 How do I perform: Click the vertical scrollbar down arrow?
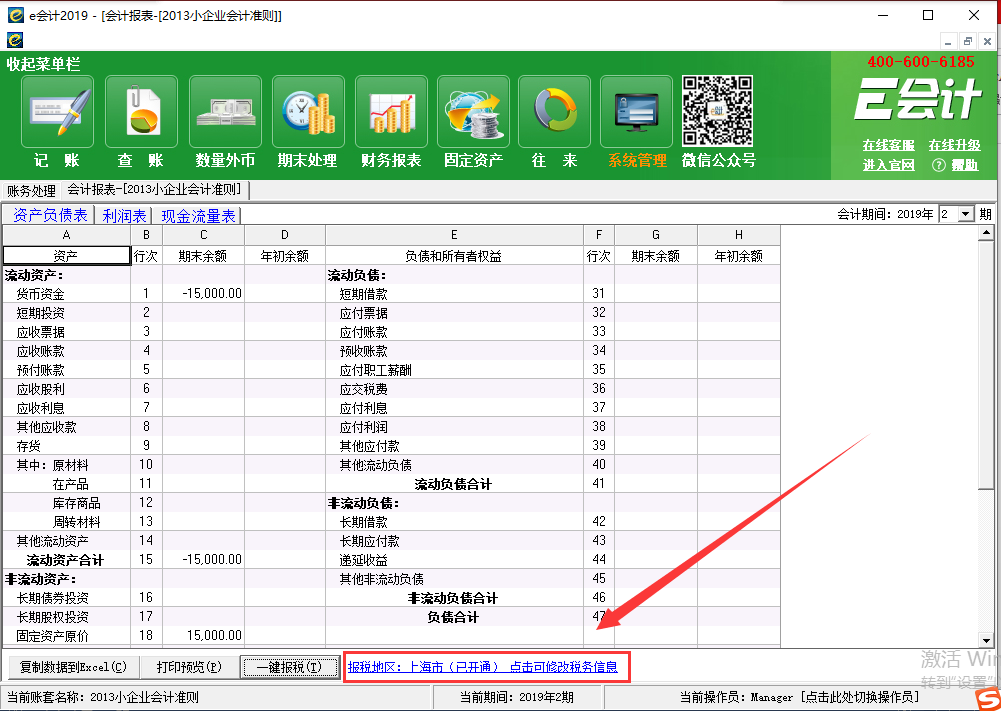(x=986, y=640)
